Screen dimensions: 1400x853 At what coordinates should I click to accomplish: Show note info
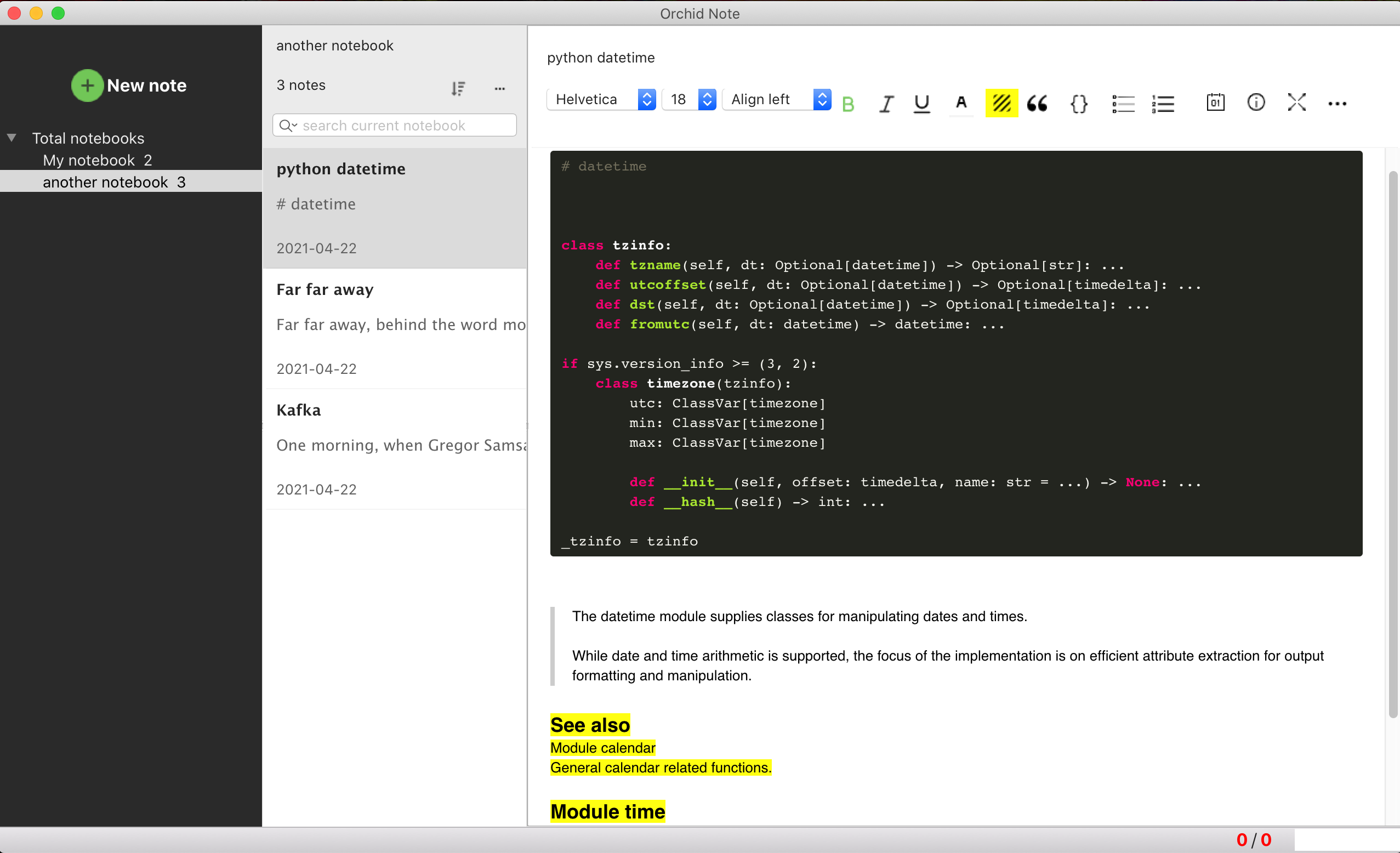pos(1256,103)
